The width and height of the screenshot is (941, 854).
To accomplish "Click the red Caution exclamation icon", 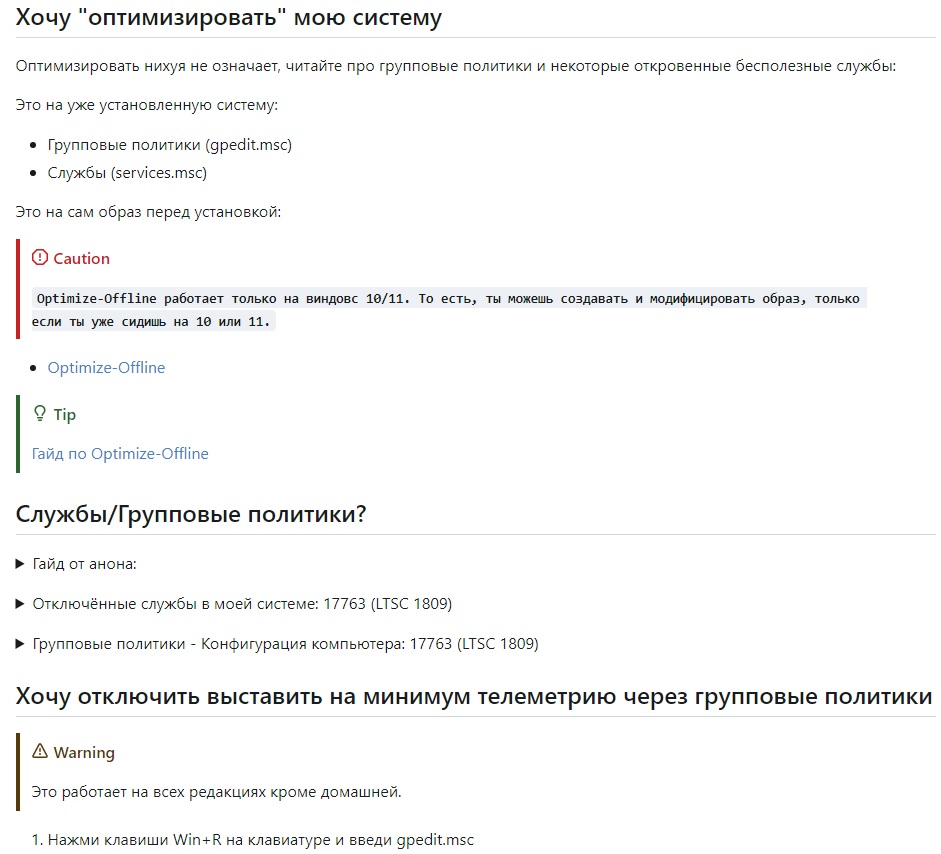I will tap(40, 257).
